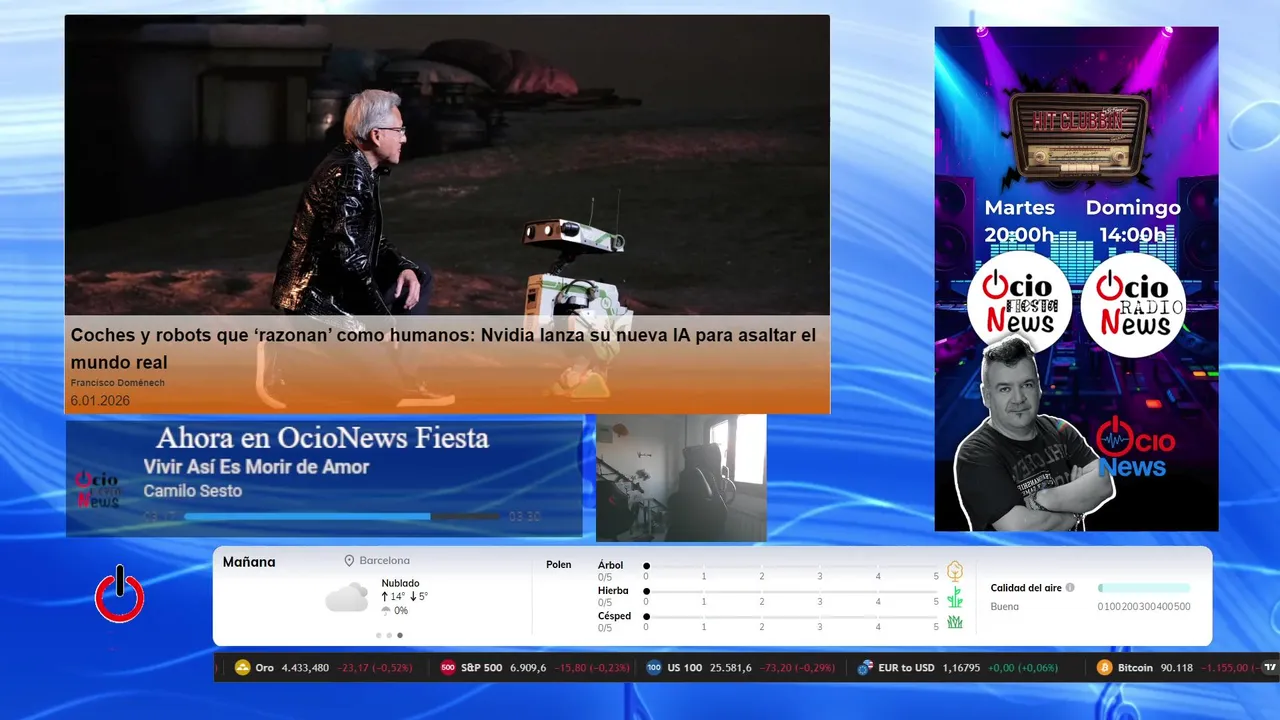Click song title Vivir Así Es Morir de Amor
Screen dimensions: 1280x720
pyautogui.click(x=256, y=467)
